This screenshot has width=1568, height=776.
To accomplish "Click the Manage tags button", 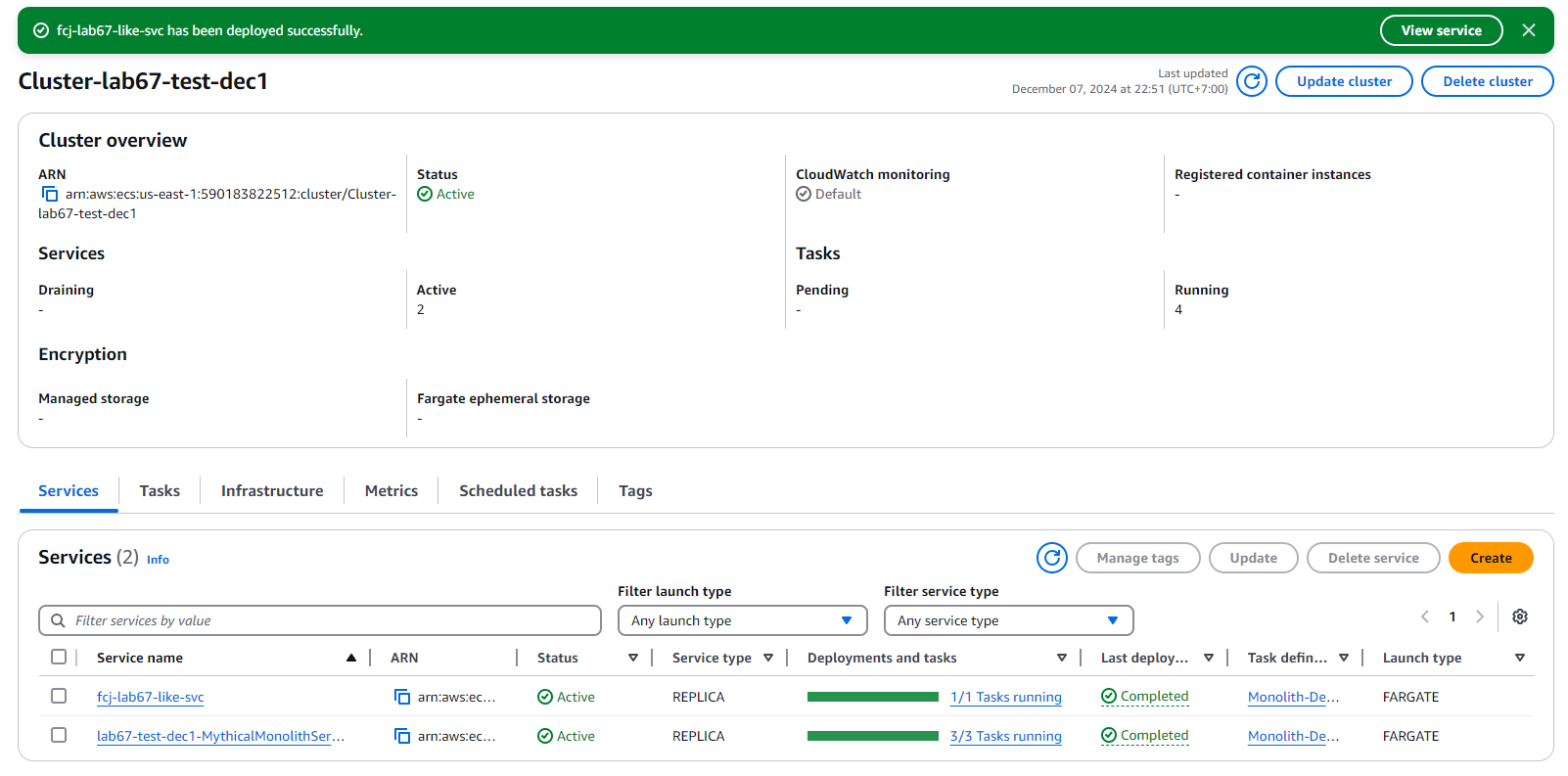I will [1137, 558].
